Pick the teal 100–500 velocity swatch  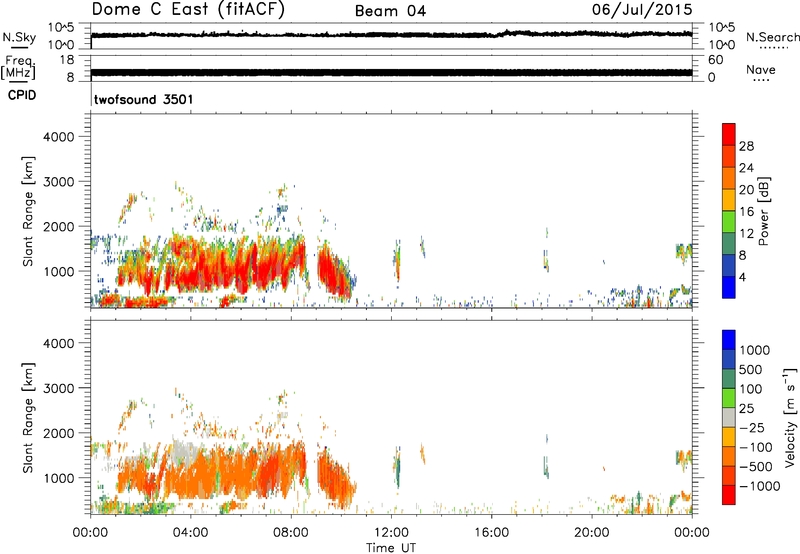[x=729, y=379]
